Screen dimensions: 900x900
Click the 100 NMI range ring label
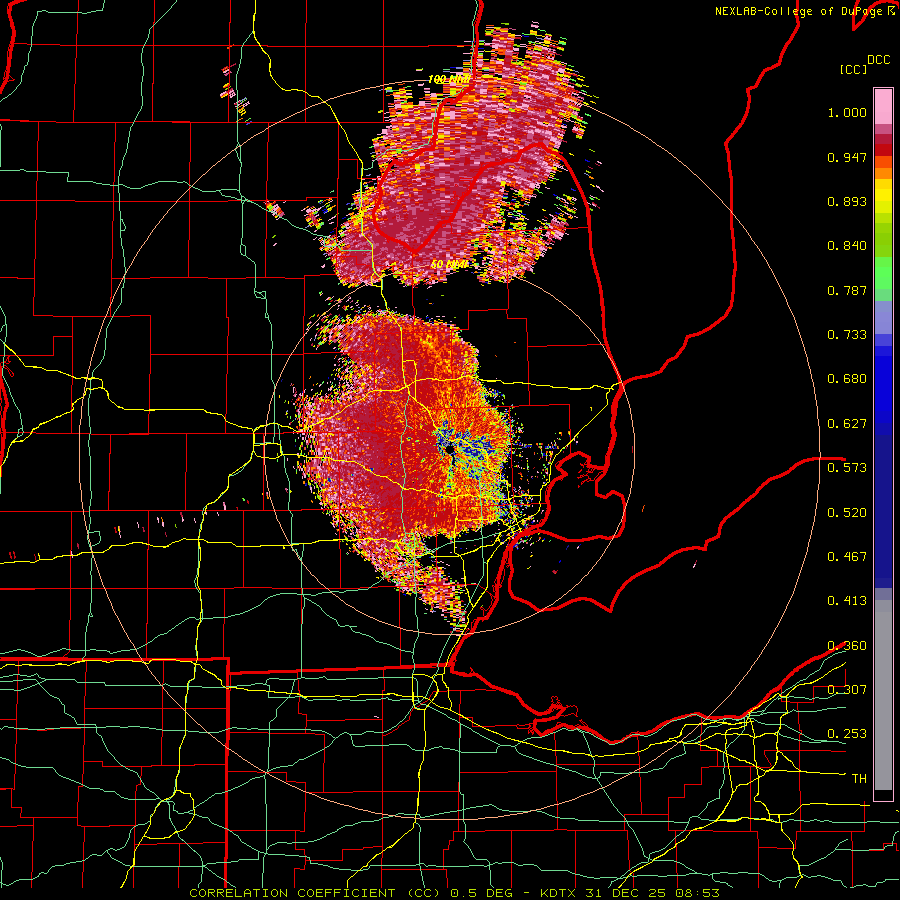coord(449,79)
